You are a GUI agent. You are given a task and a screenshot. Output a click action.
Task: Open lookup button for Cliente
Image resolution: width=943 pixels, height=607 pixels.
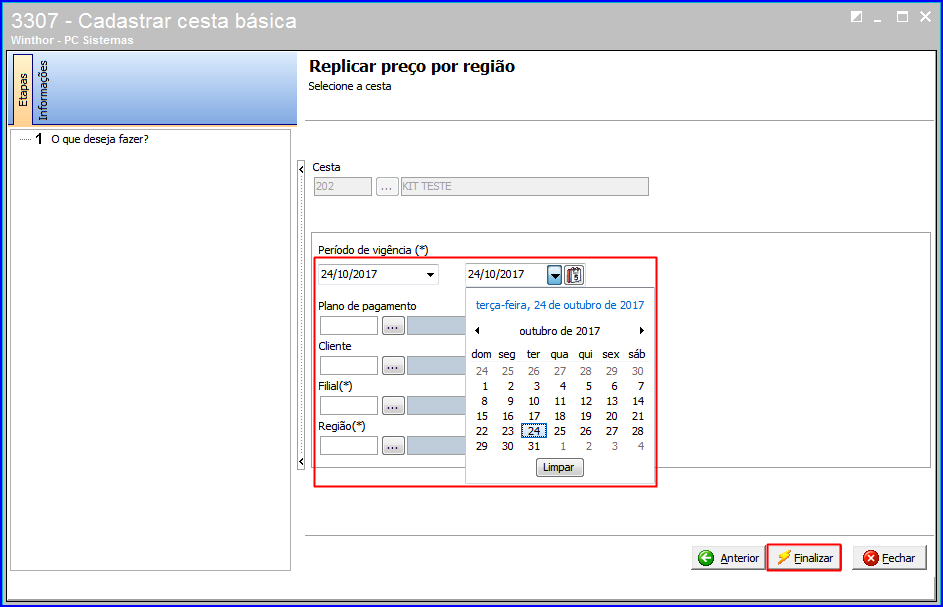click(x=393, y=366)
